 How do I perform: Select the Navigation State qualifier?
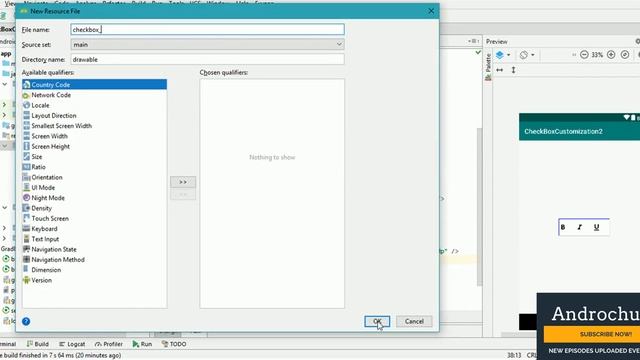94,249
